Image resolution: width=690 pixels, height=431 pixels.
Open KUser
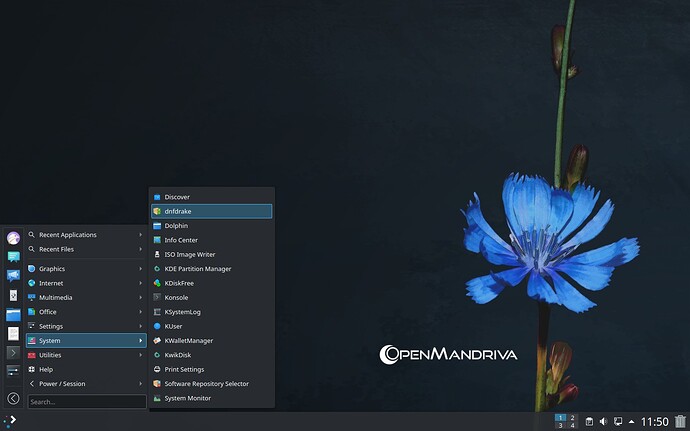click(x=212, y=326)
